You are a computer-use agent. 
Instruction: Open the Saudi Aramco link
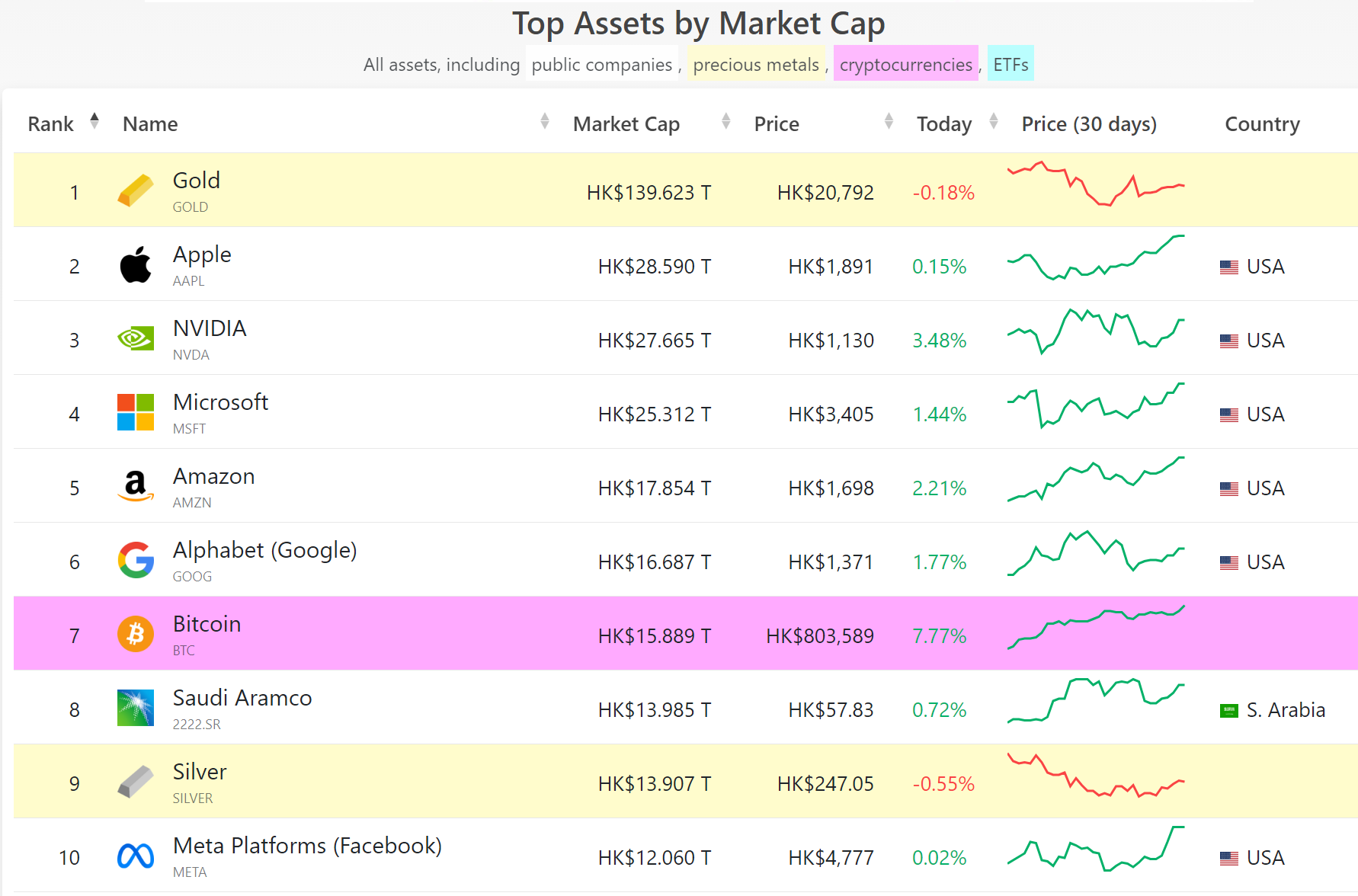(242, 698)
